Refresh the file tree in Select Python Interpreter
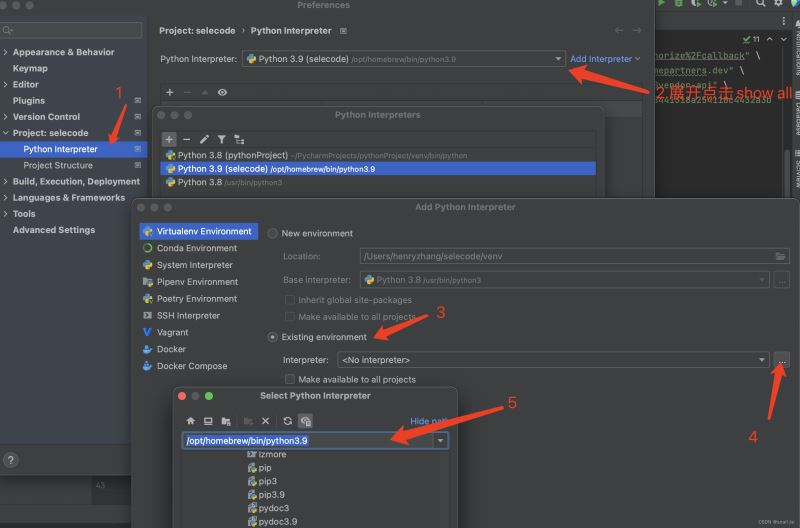The height and width of the screenshot is (528, 800). tap(288, 421)
